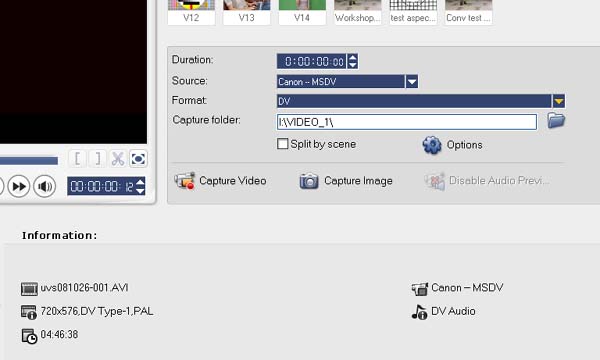Viewport: 600px width, 360px height.
Task: Click the Capture folder path field
Action: (407, 122)
